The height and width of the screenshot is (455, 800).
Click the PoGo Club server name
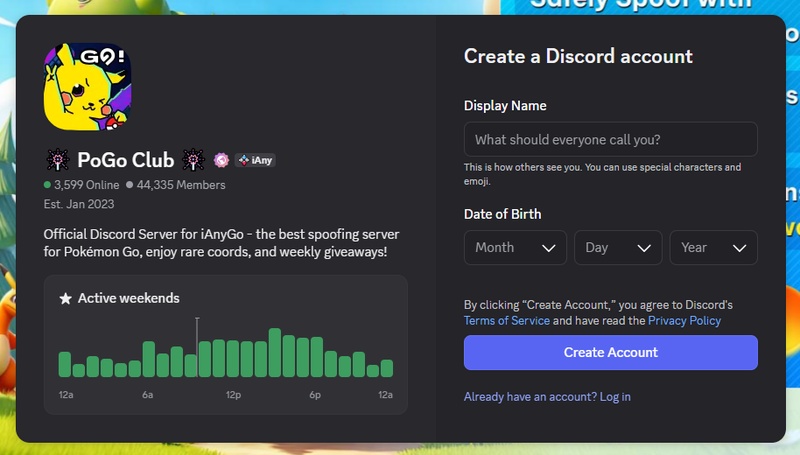tap(126, 160)
